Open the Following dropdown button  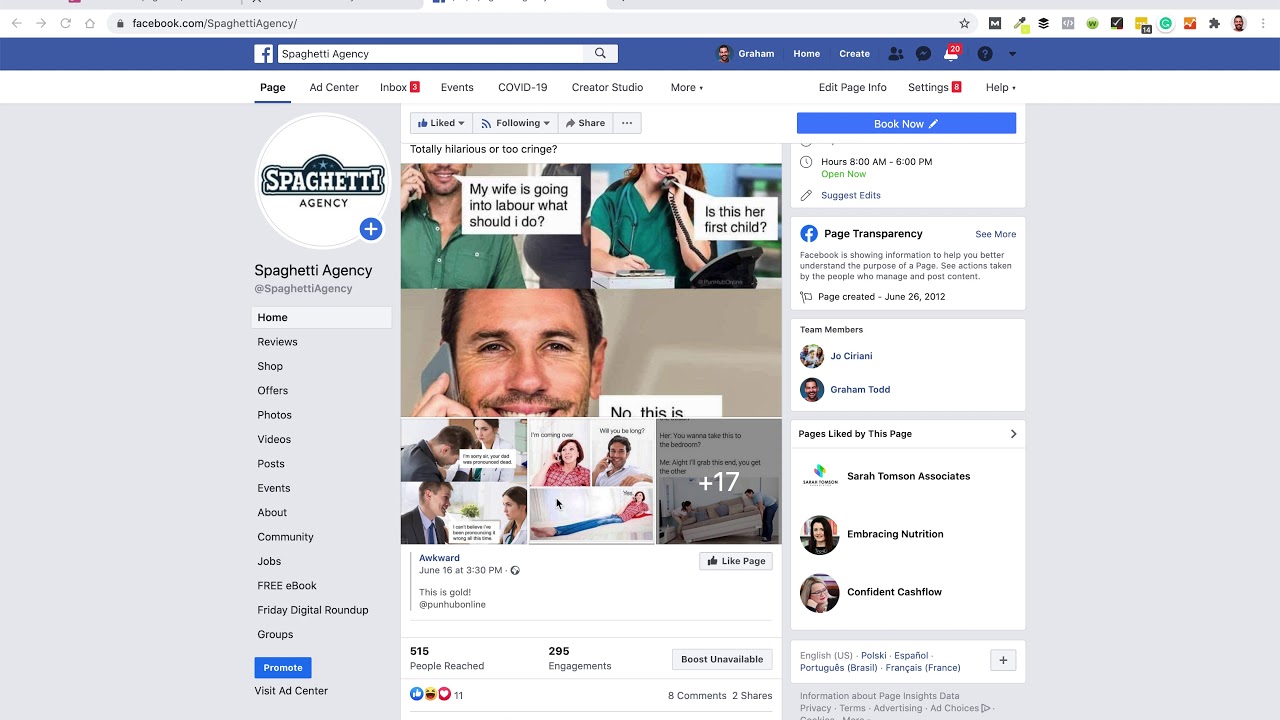click(x=515, y=123)
